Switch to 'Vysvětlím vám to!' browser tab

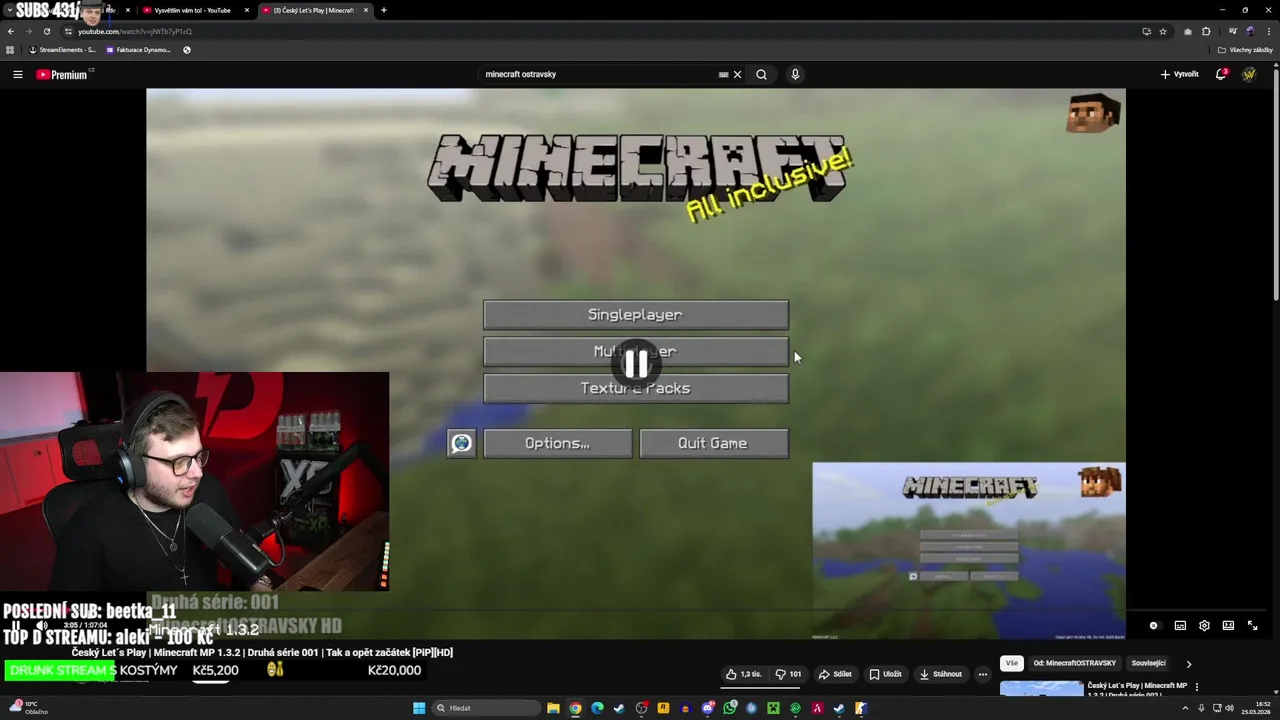coord(192,10)
